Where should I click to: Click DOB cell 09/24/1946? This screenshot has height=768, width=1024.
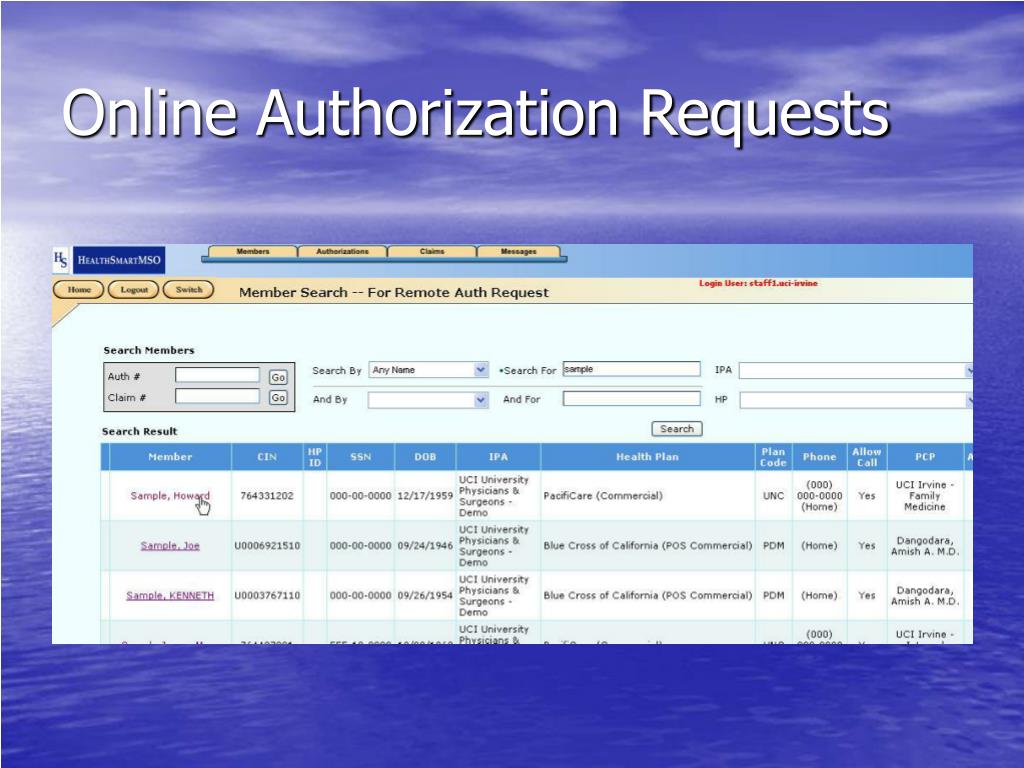[x=425, y=546]
